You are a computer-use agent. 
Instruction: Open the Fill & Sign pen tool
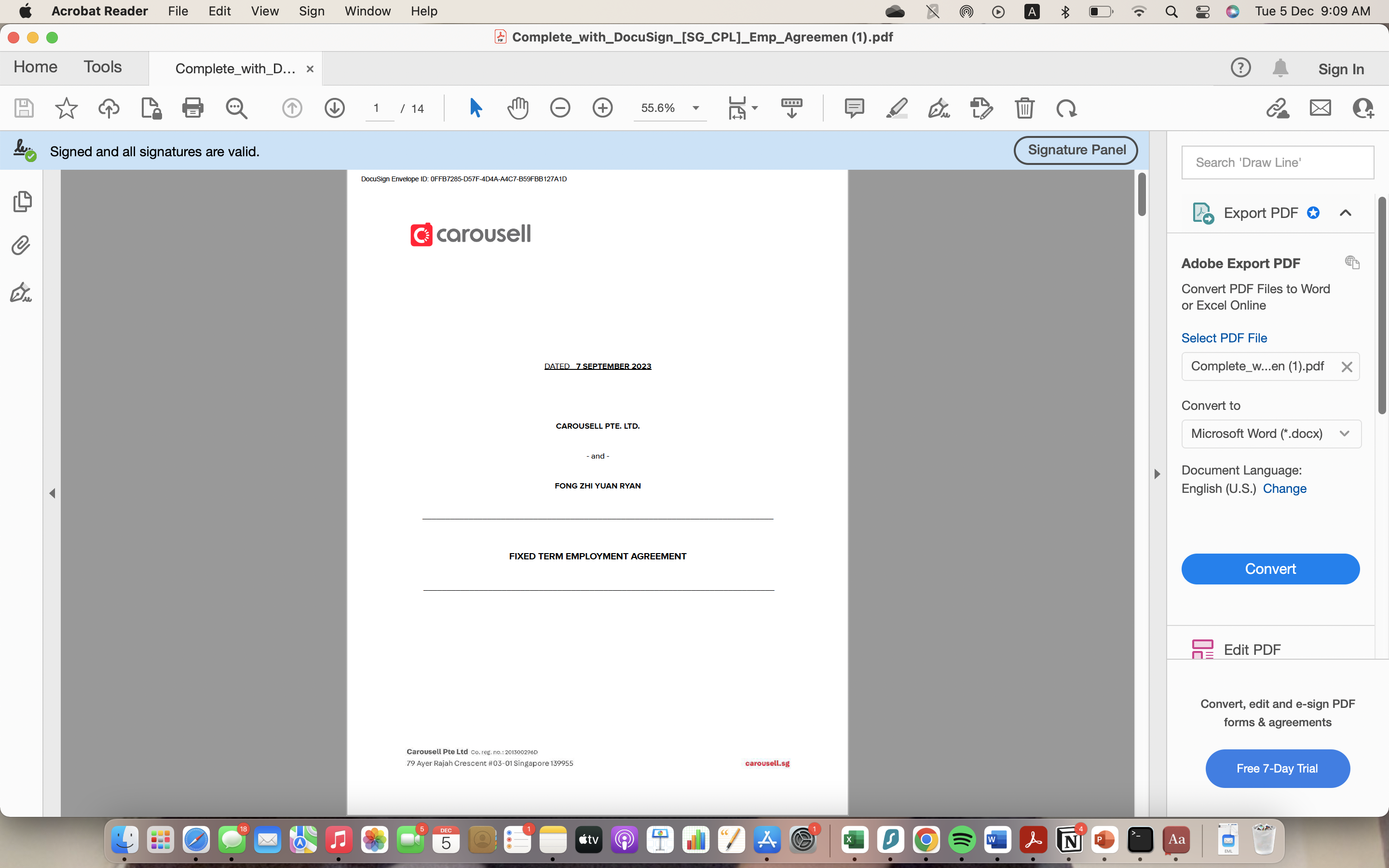tap(939, 108)
